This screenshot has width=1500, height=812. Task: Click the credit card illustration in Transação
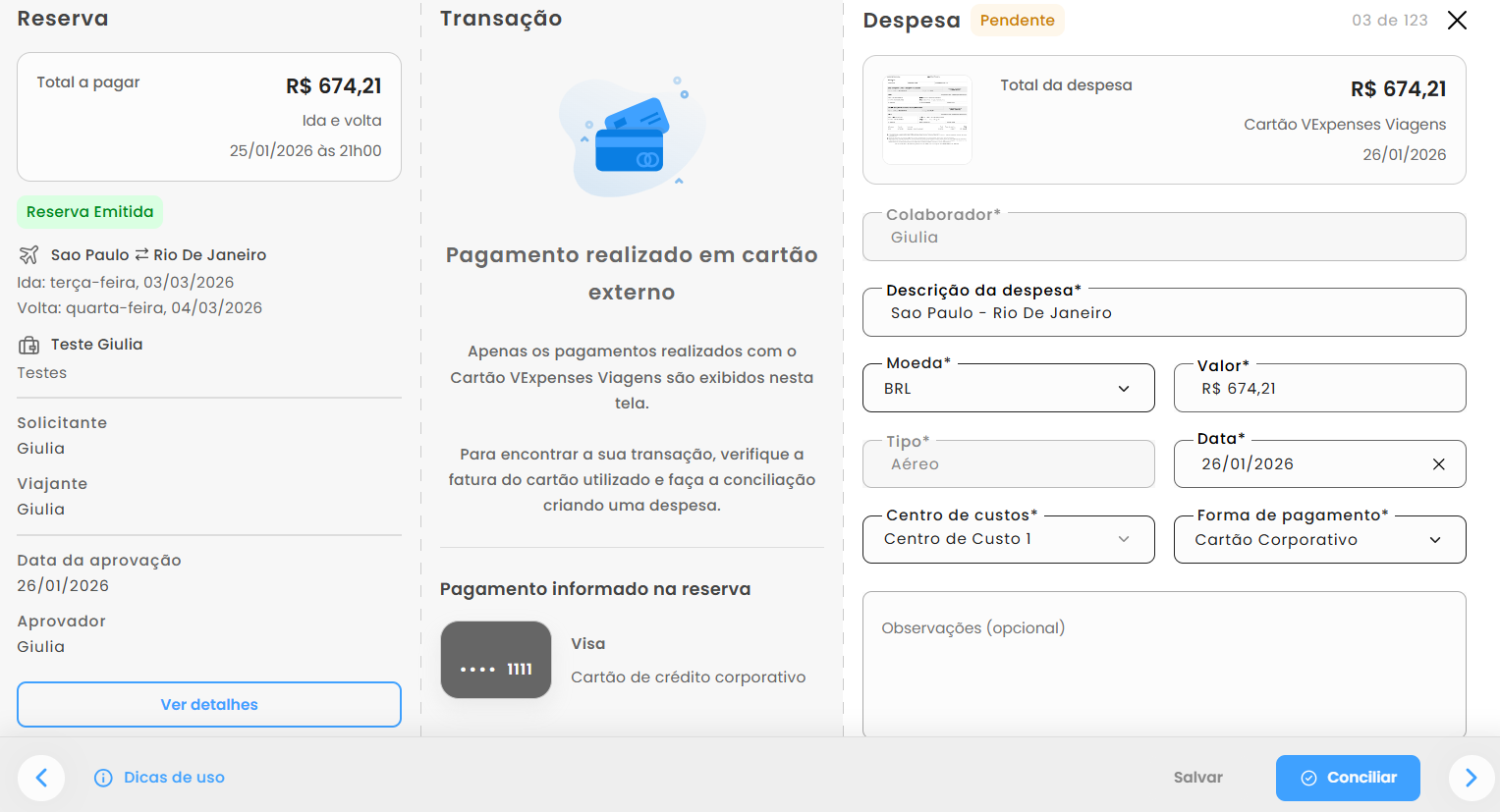pyautogui.click(x=632, y=136)
